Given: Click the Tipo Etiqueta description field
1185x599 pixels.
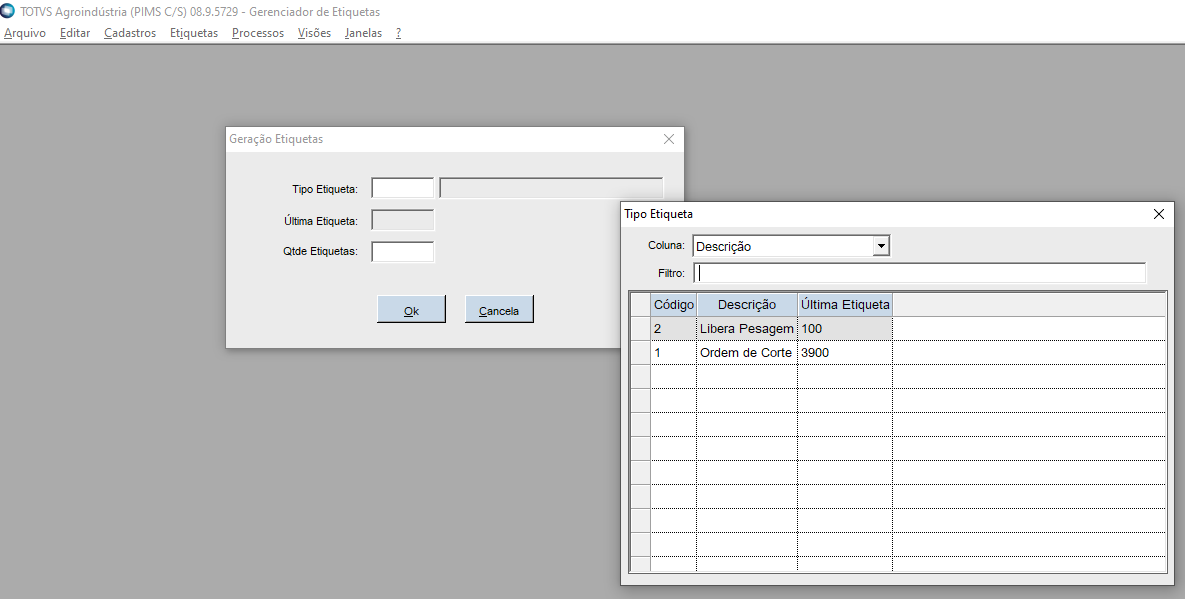Looking at the screenshot, I should pos(551,188).
